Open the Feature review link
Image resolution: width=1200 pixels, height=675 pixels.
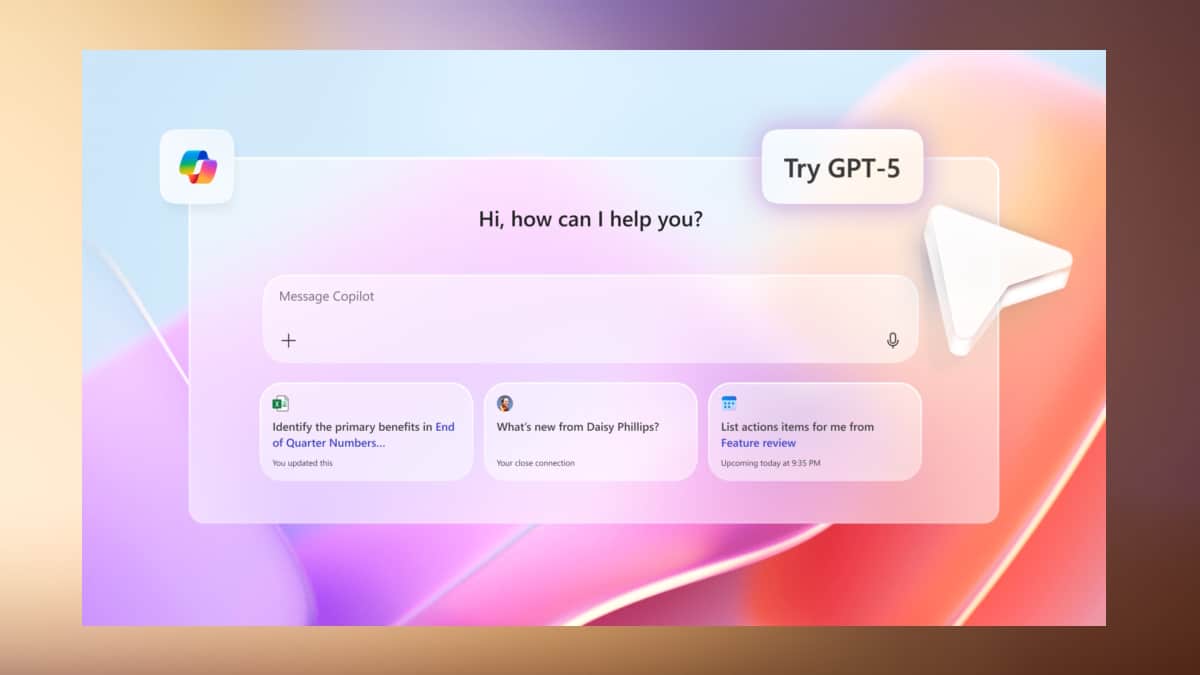[757, 443]
